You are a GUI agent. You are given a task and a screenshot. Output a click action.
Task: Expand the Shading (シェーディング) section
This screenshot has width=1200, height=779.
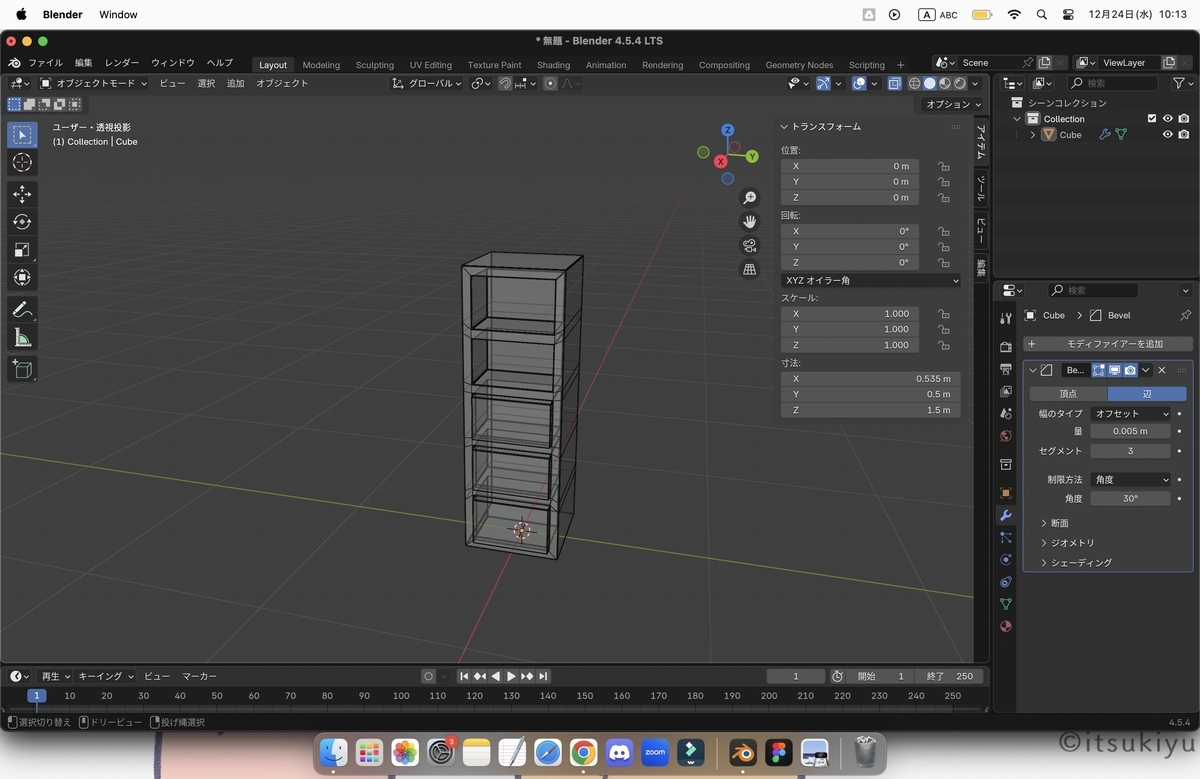coord(1076,563)
